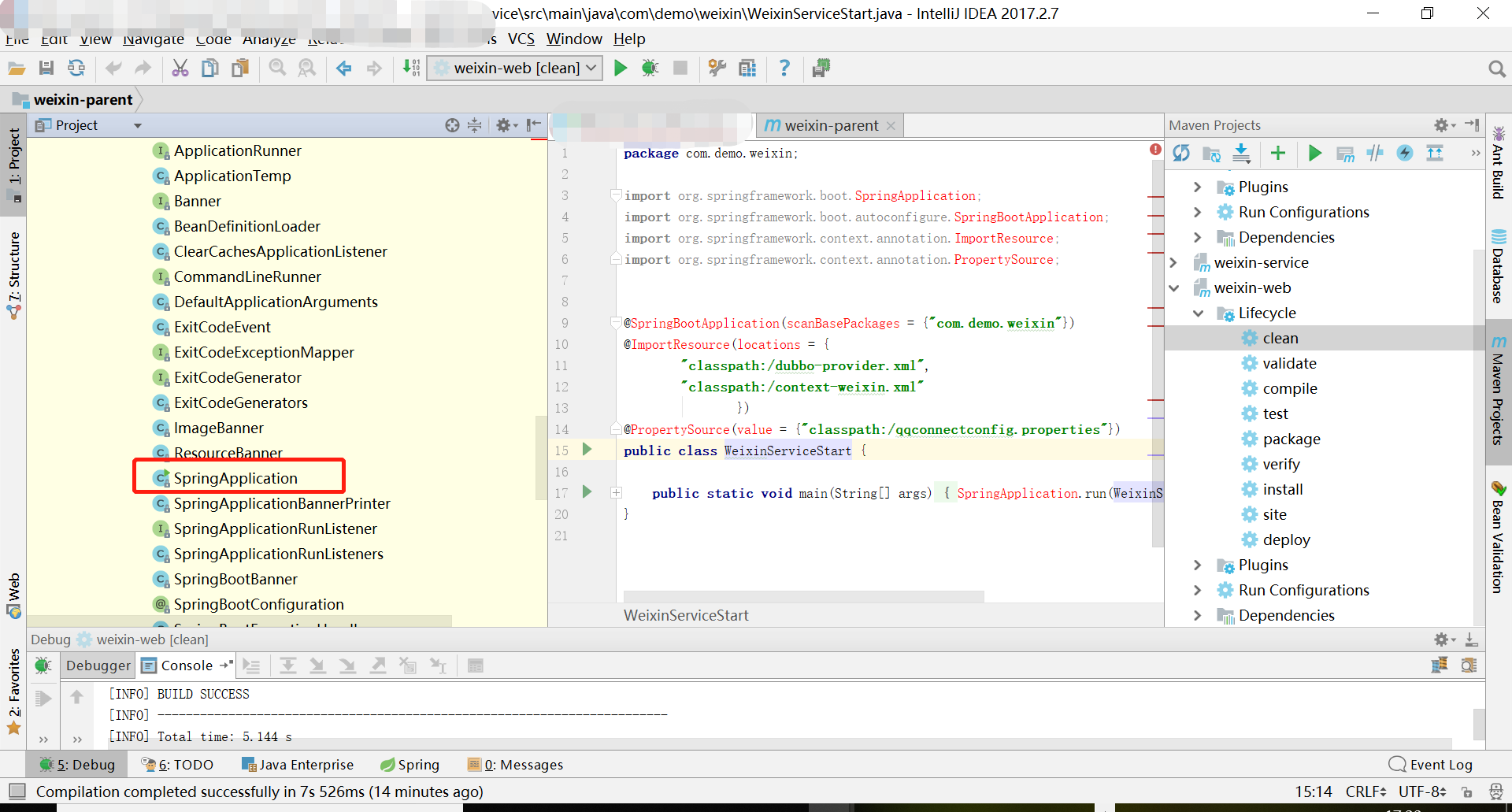Open Maven Projects panel settings gear

click(x=1443, y=125)
